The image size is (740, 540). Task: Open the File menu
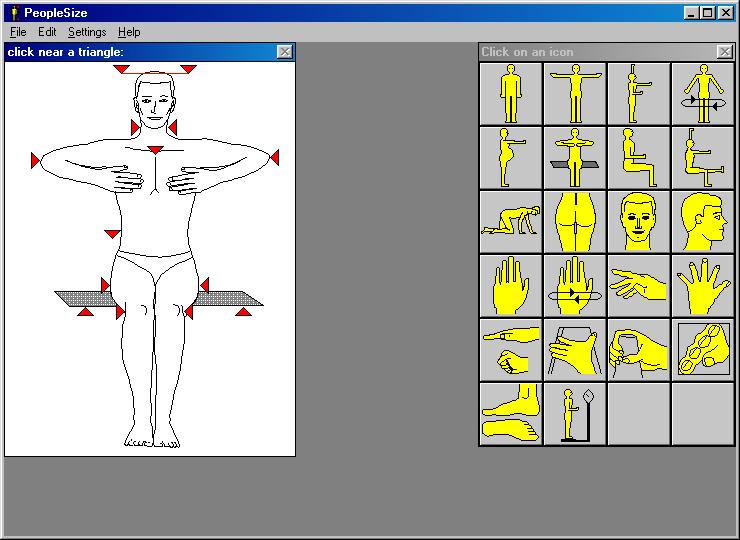click(x=18, y=32)
